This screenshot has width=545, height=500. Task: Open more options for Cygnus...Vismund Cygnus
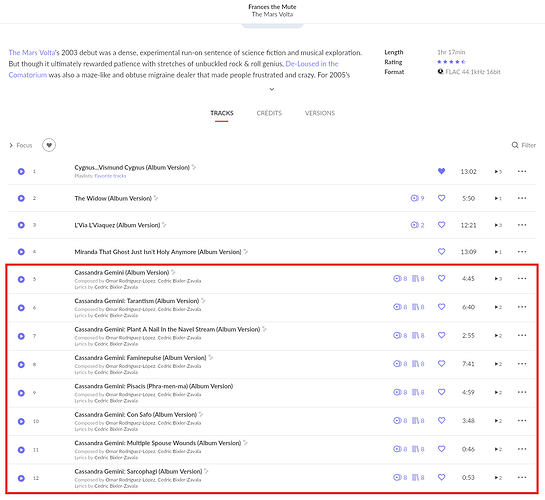[x=522, y=171]
